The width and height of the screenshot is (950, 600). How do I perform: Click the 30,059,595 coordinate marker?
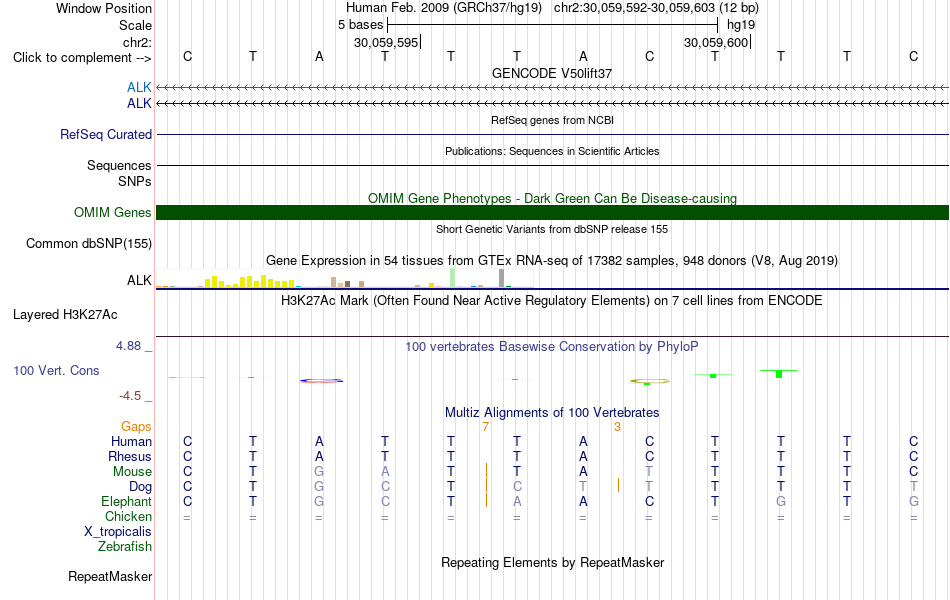tap(387, 42)
